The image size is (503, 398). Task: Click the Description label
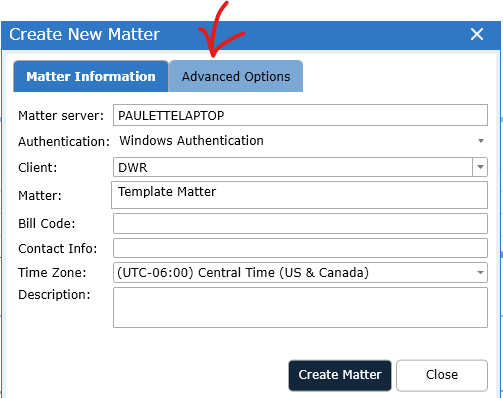[x=54, y=295]
